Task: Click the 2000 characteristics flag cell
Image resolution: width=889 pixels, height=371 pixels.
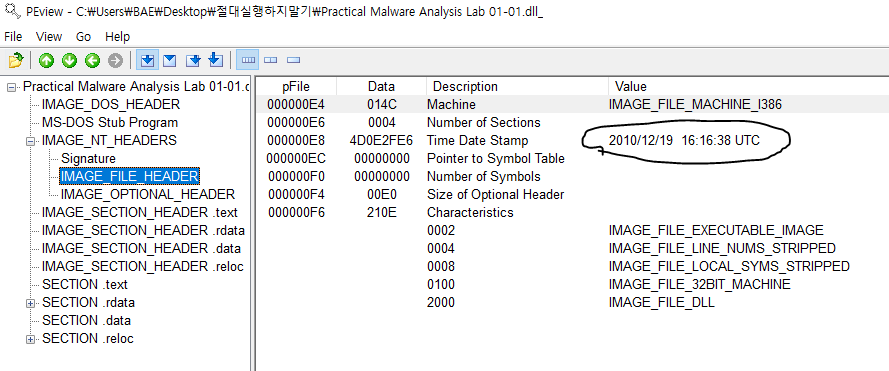Action: coord(441,303)
